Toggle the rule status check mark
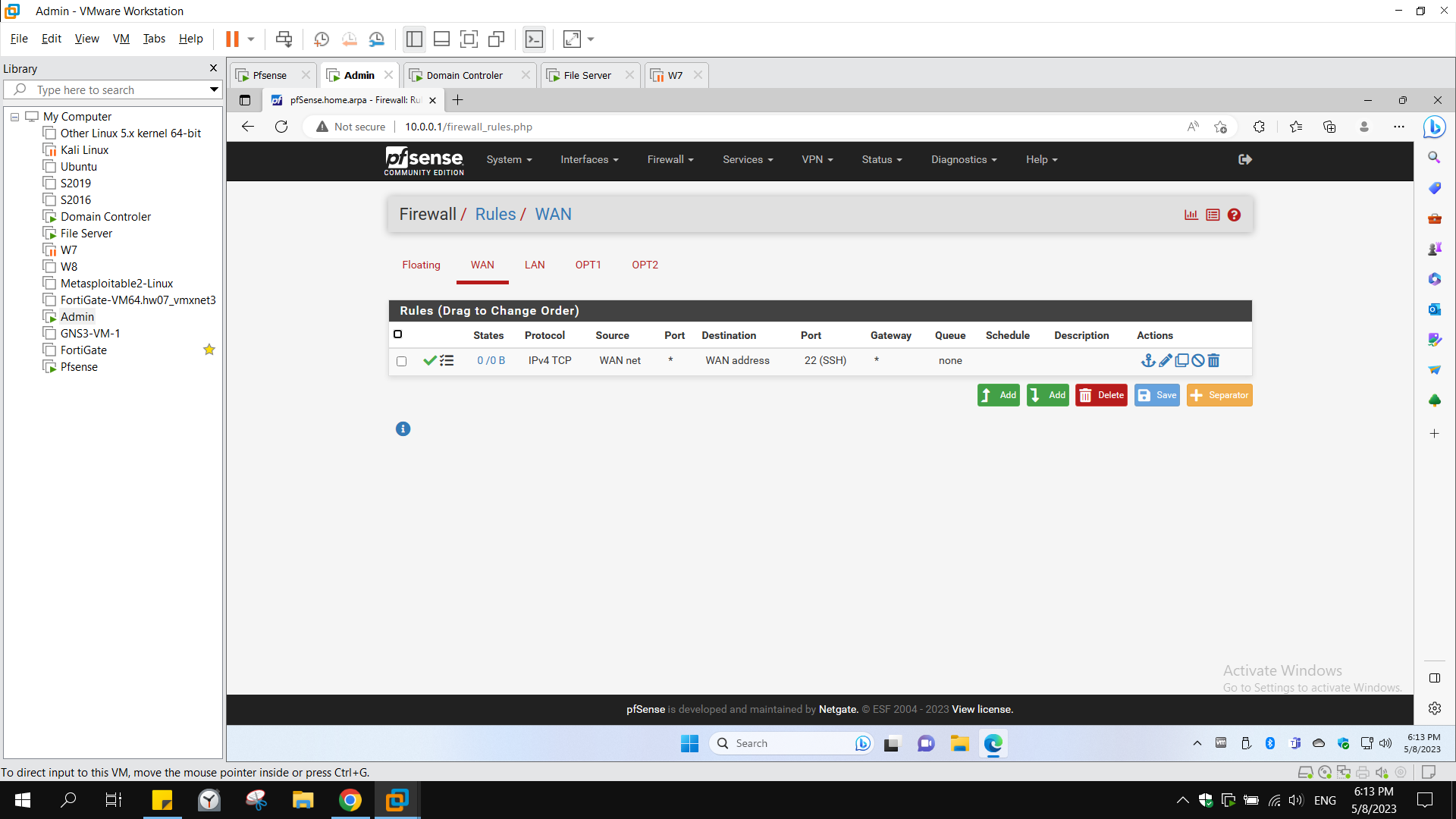 click(x=430, y=361)
